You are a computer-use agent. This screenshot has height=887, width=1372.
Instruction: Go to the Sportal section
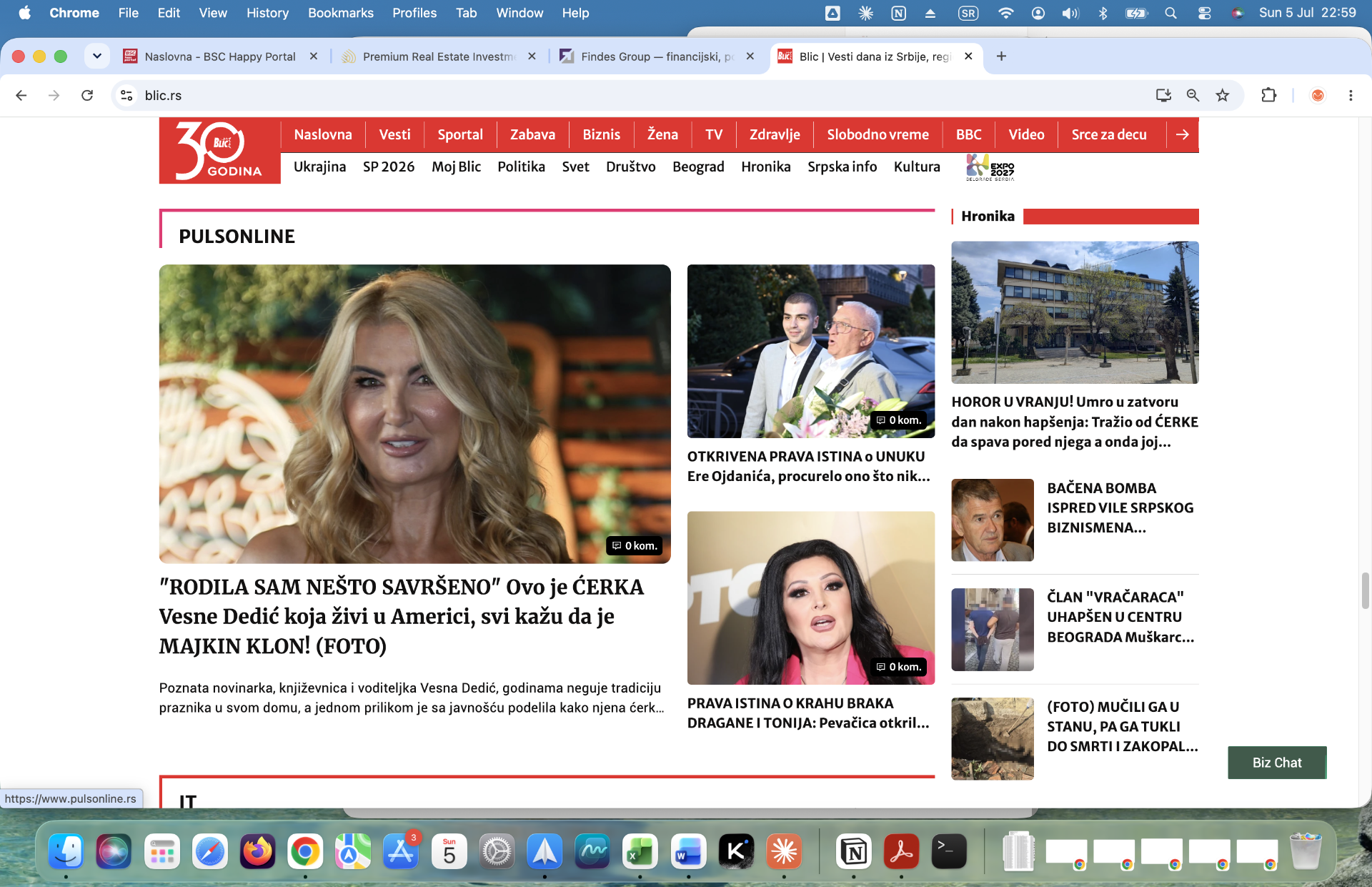click(x=460, y=134)
